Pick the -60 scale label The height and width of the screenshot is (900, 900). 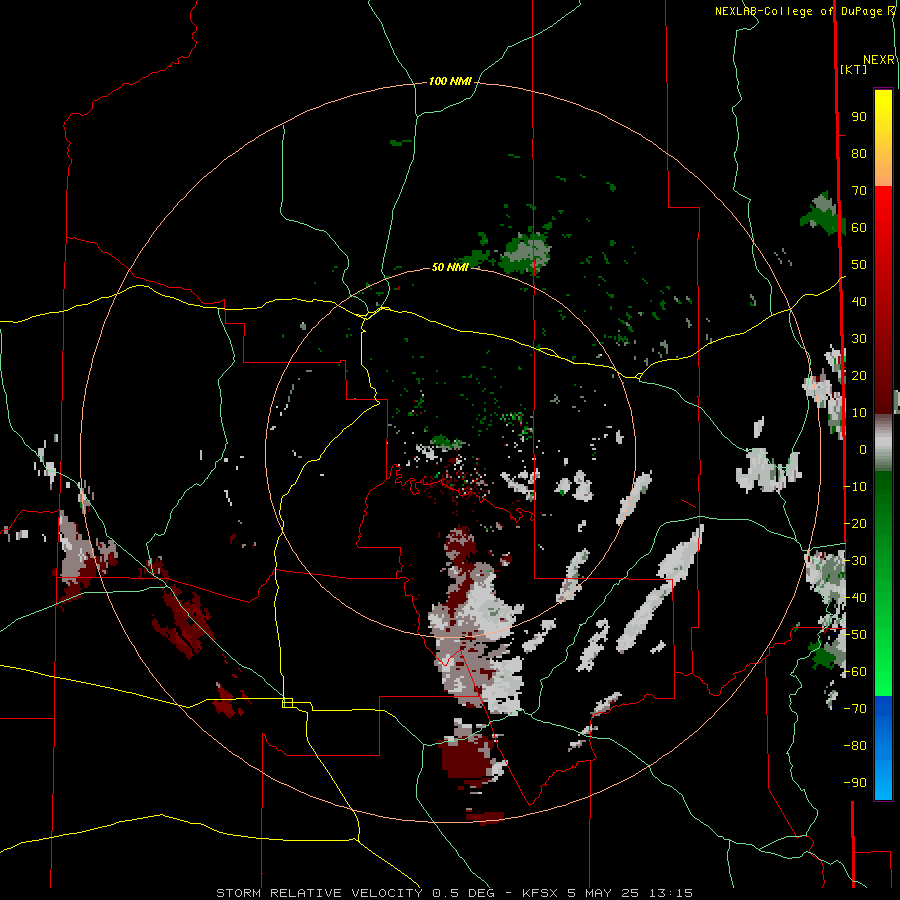(855, 672)
